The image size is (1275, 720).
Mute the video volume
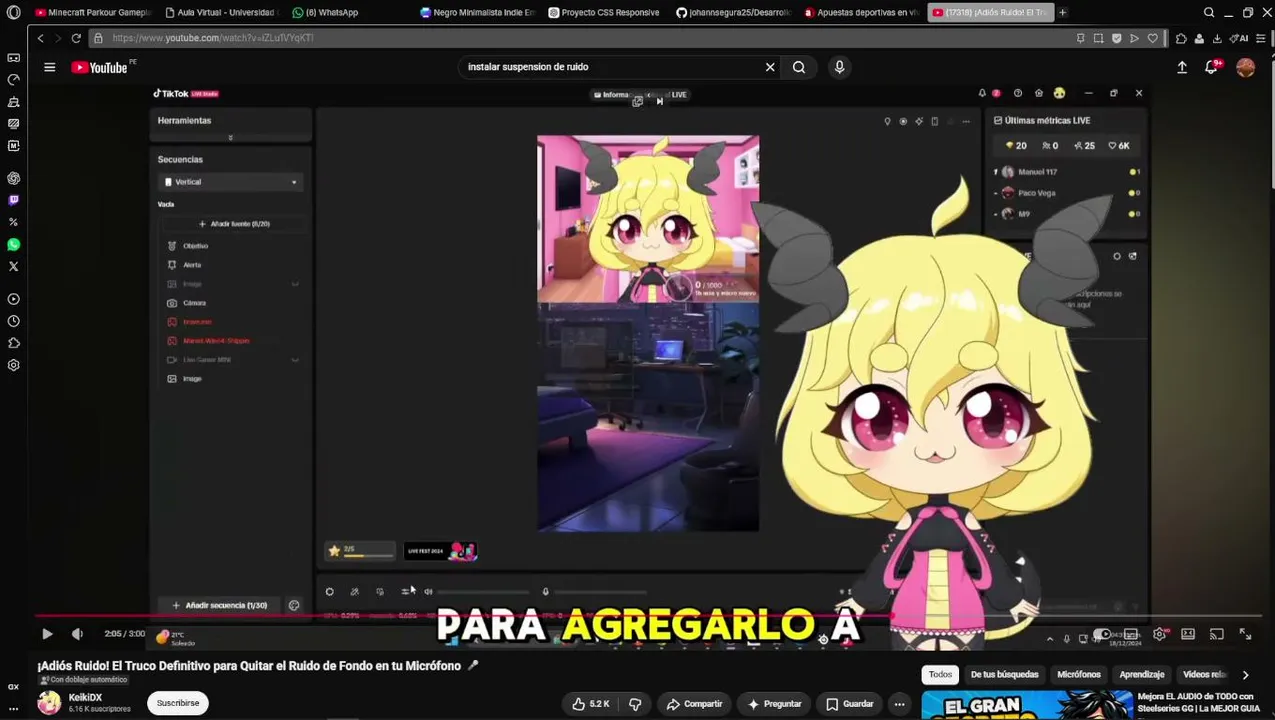pyautogui.click(x=77, y=634)
